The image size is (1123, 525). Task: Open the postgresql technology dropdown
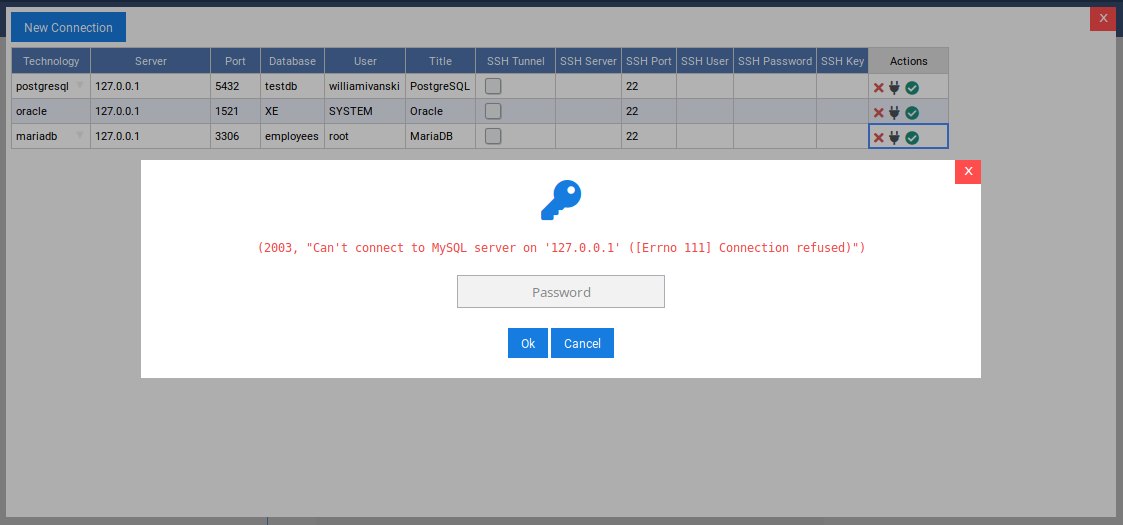tap(80, 85)
